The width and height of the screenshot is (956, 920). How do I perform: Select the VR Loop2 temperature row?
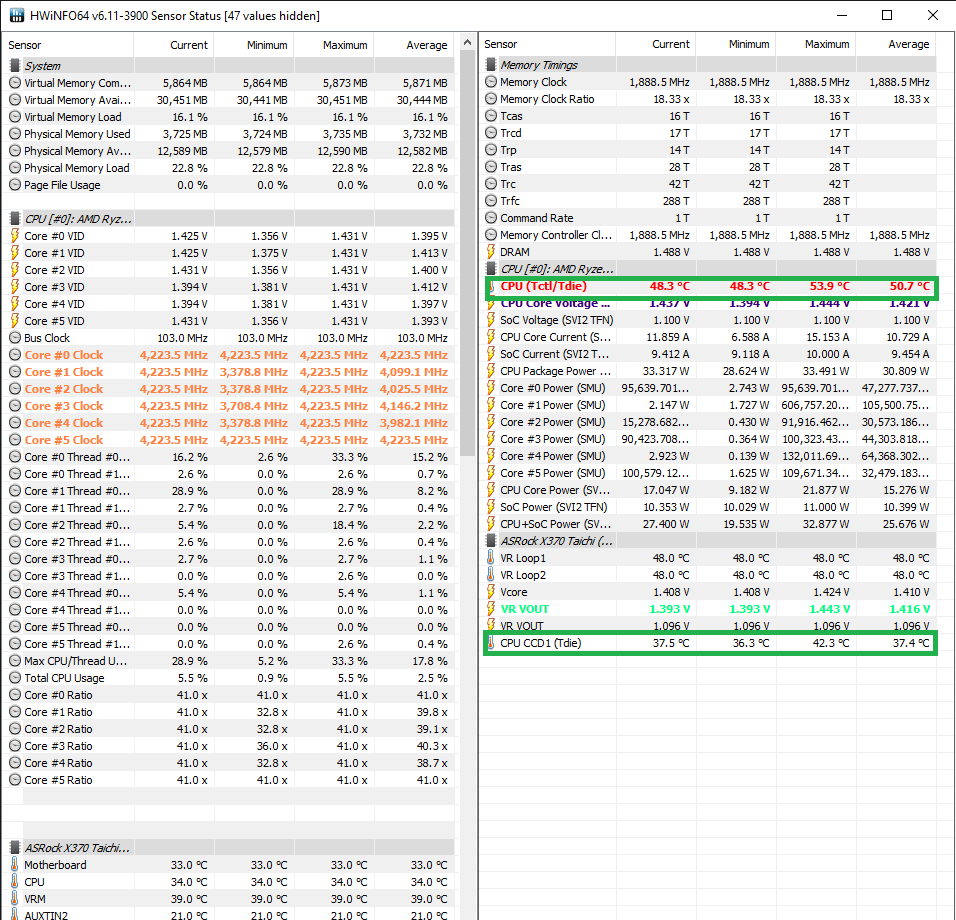click(708, 575)
